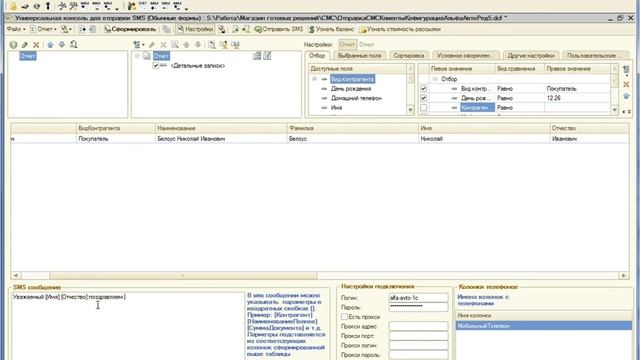The width and height of the screenshot is (640, 360).
Task: Open the Условное оформление tab
Action: point(465,56)
